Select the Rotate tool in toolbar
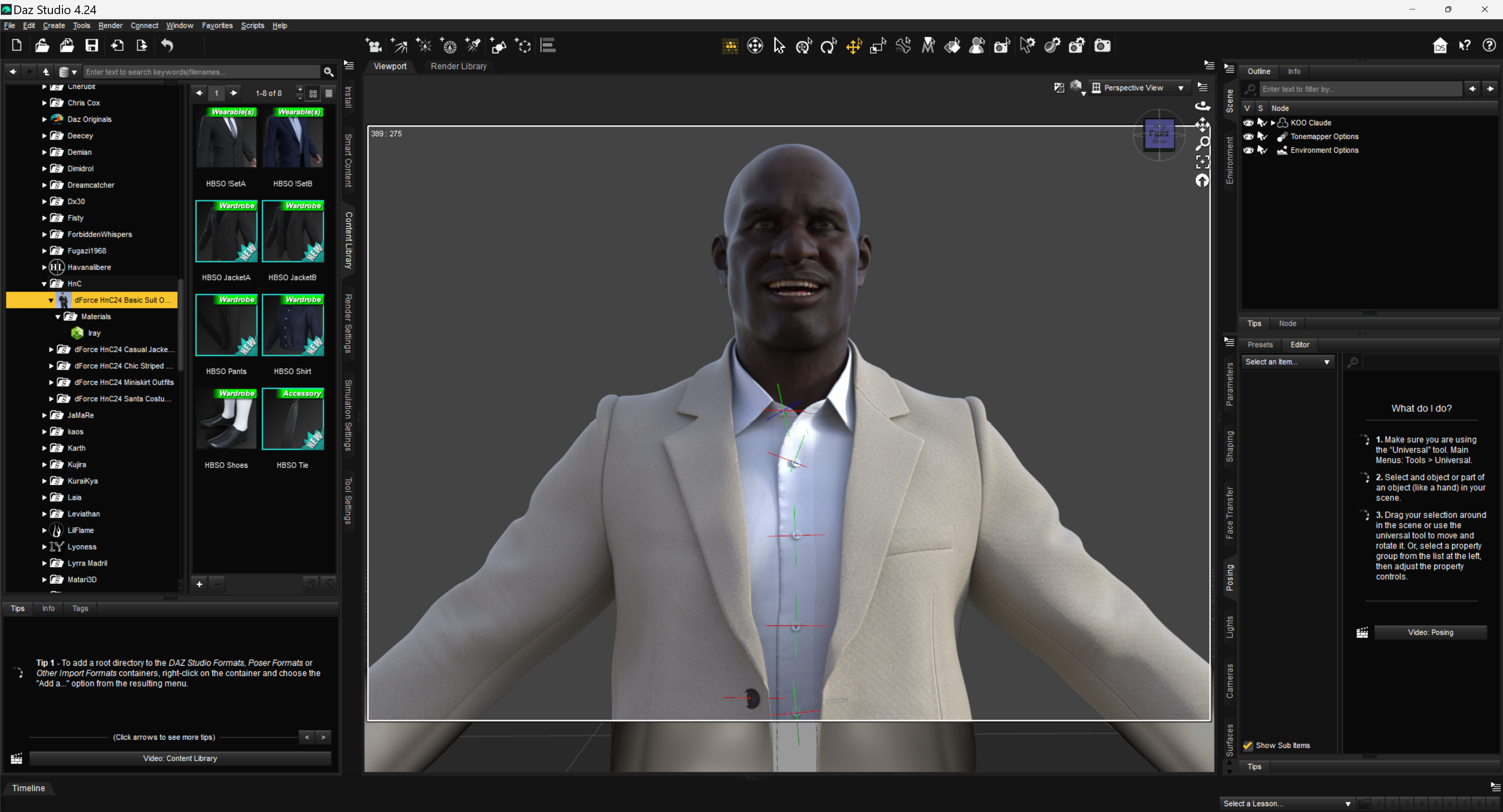The image size is (1503, 812). (x=828, y=45)
